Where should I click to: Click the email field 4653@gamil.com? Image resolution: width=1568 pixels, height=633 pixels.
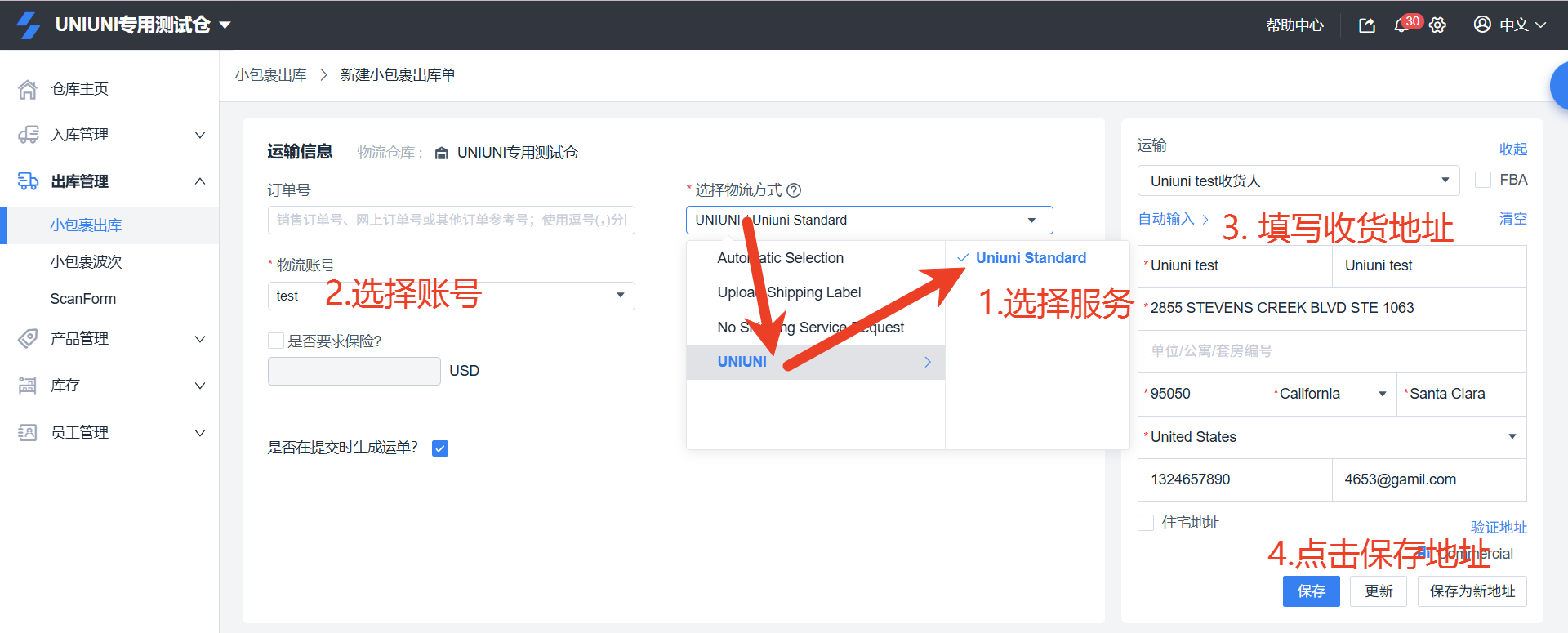click(1429, 479)
